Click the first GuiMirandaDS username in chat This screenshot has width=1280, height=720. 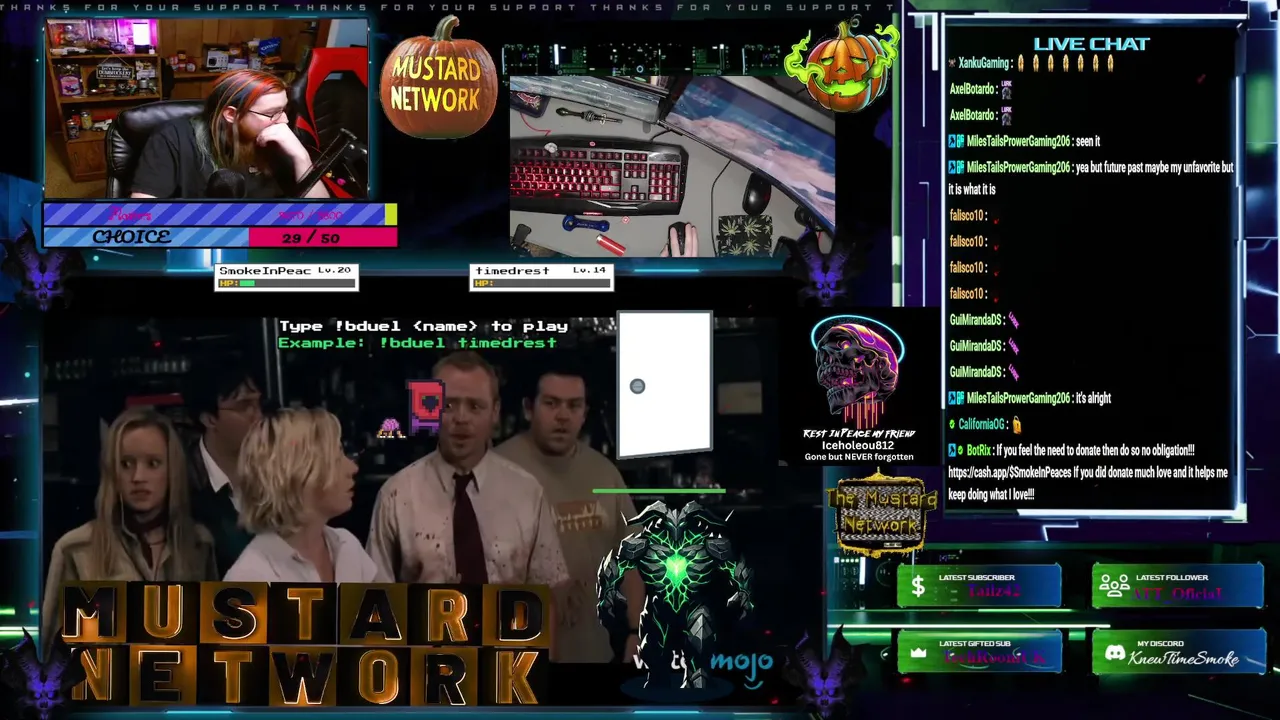tap(975, 320)
